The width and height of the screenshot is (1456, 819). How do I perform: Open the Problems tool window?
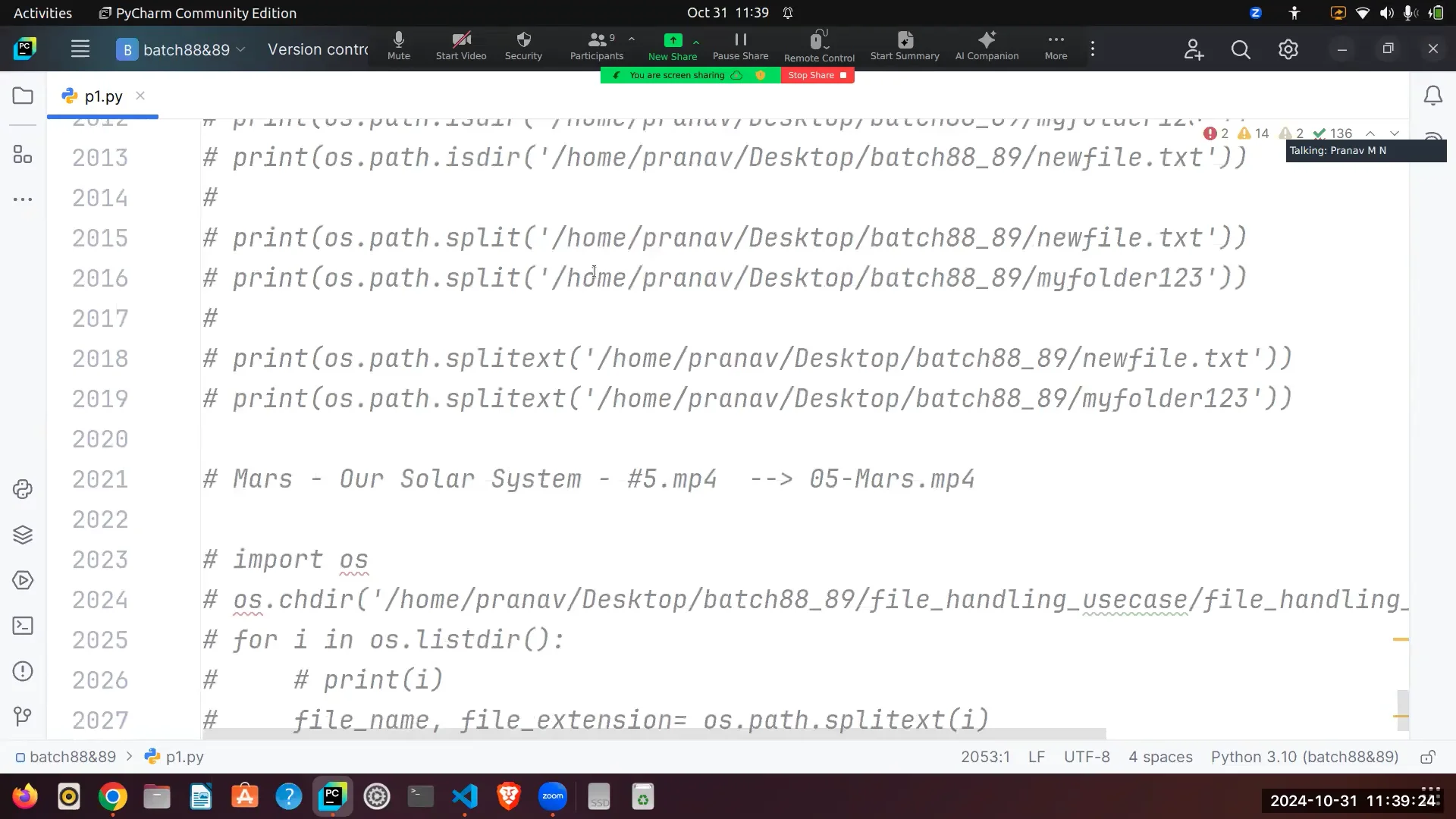point(23,671)
